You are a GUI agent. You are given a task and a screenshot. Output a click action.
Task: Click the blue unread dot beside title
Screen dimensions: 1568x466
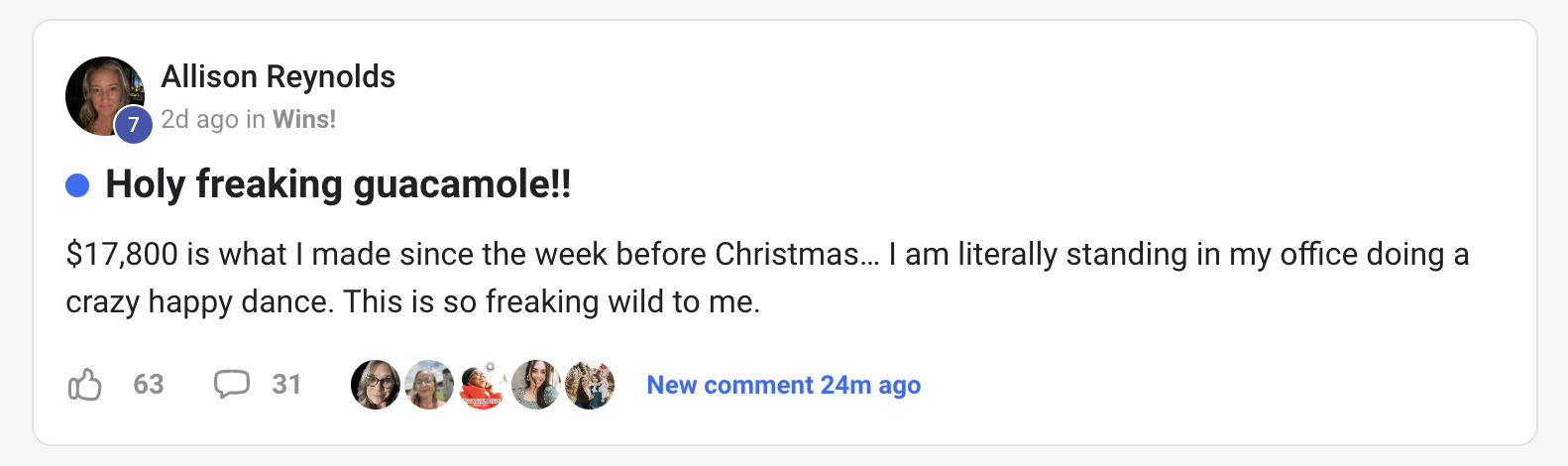(x=77, y=185)
